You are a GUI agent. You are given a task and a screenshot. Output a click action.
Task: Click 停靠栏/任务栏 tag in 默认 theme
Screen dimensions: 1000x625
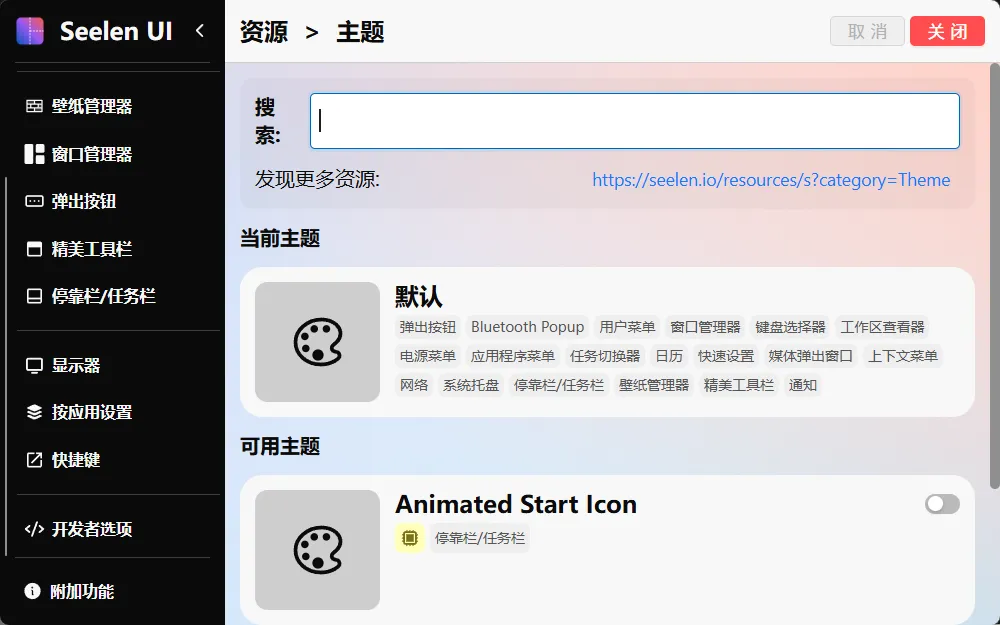559,385
